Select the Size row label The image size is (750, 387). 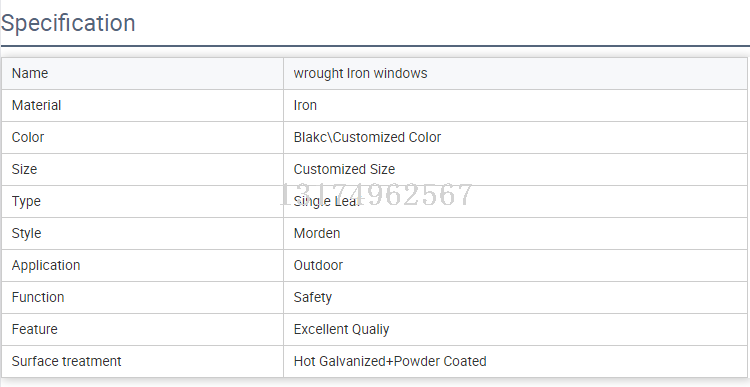click(24, 169)
